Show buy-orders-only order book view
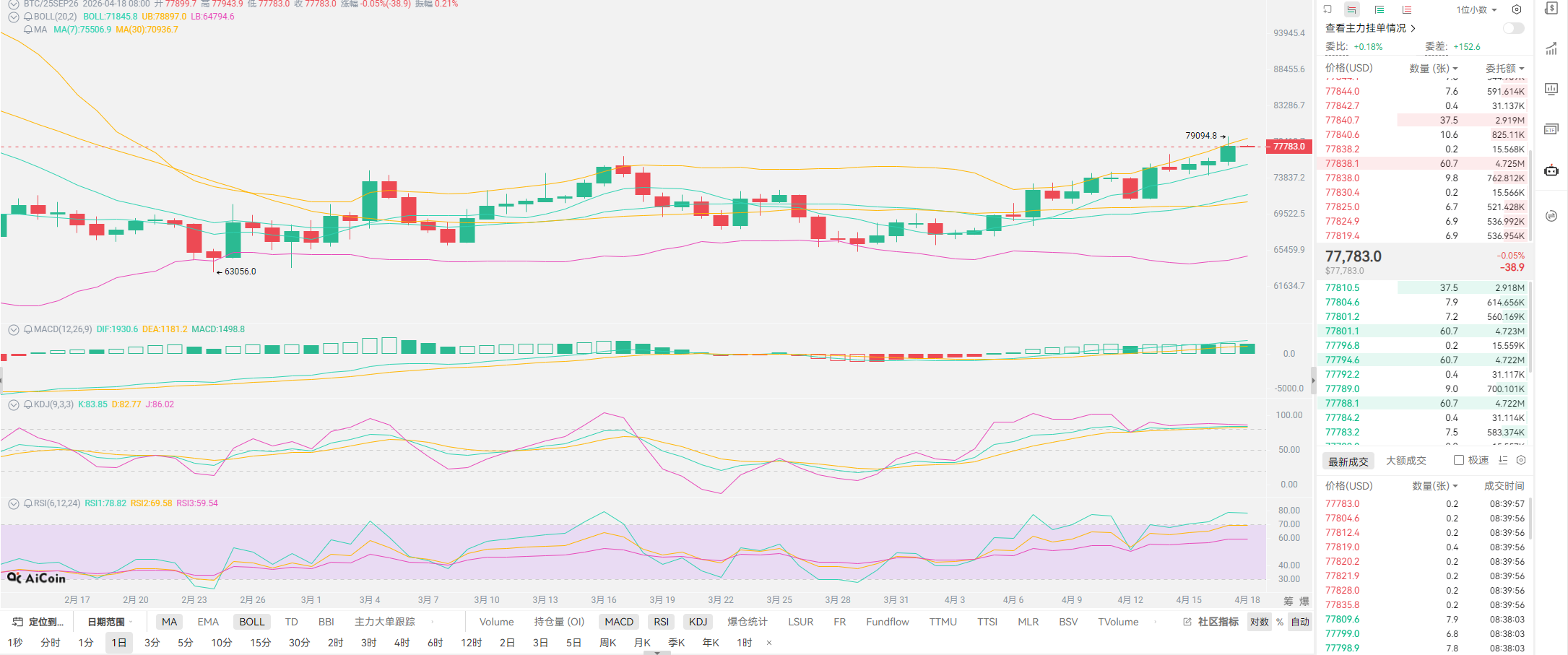Viewport: 1568px width, 655px height. (x=1379, y=10)
